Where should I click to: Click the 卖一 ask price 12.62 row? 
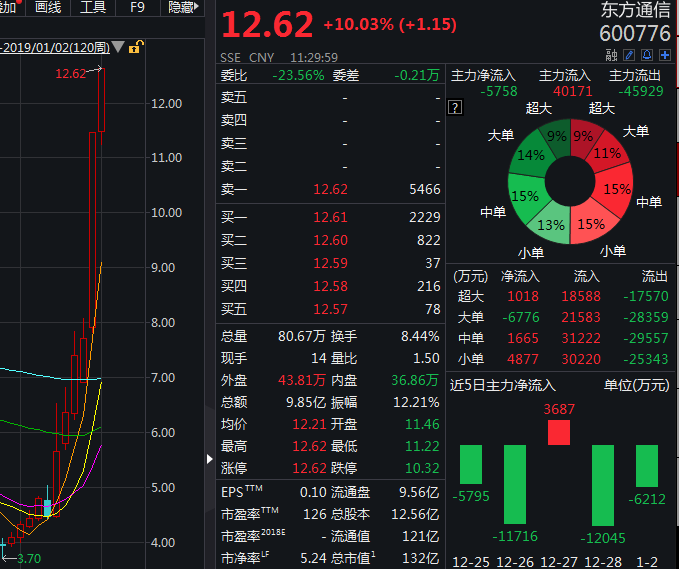pos(330,189)
